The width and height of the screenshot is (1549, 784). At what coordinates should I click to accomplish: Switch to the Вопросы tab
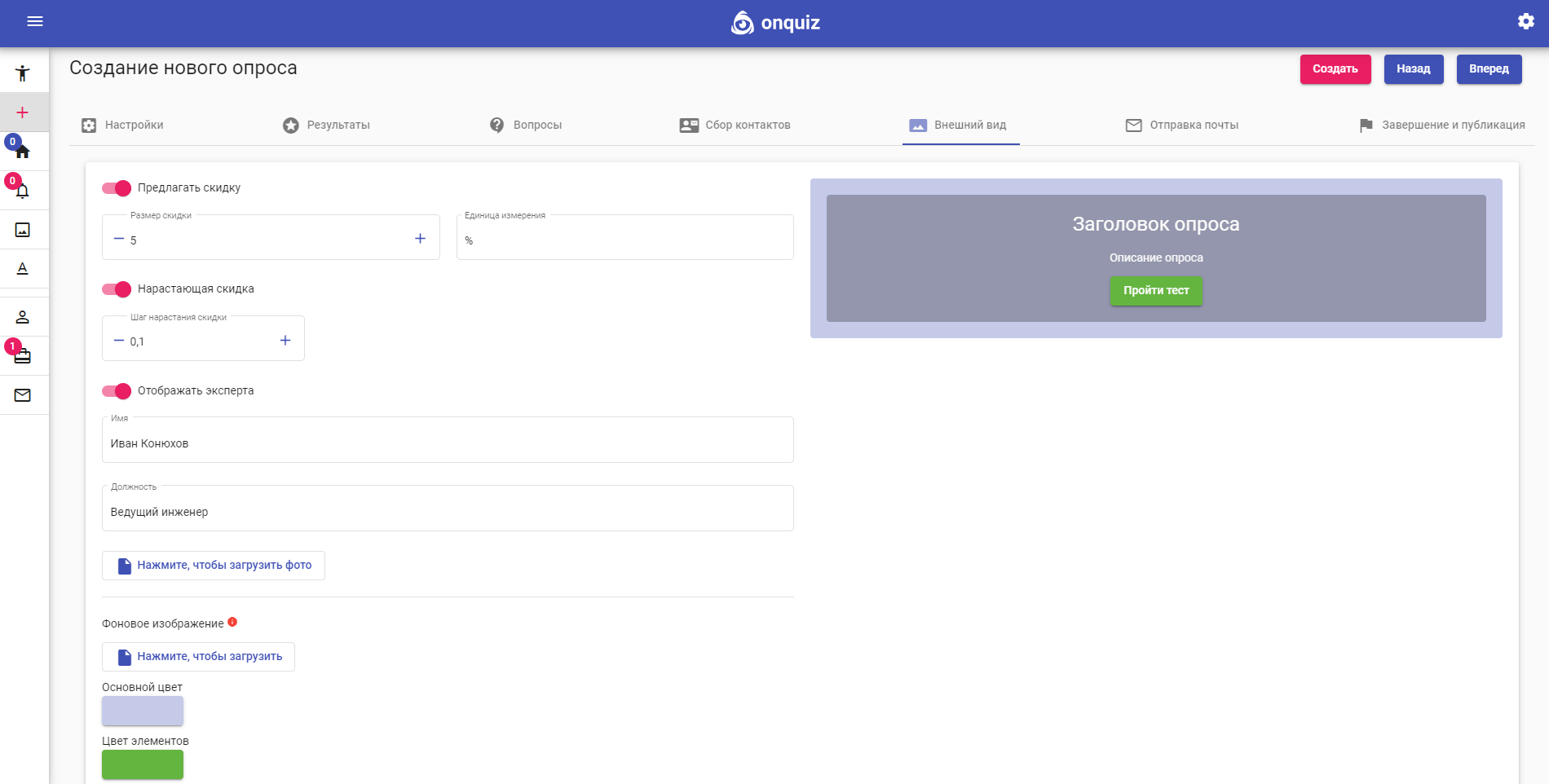click(525, 125)
